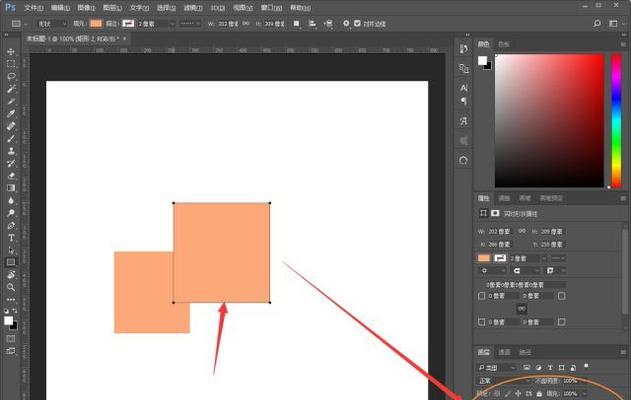Select the History Brush tool
The image size is (631, 400).
point(11,163)
